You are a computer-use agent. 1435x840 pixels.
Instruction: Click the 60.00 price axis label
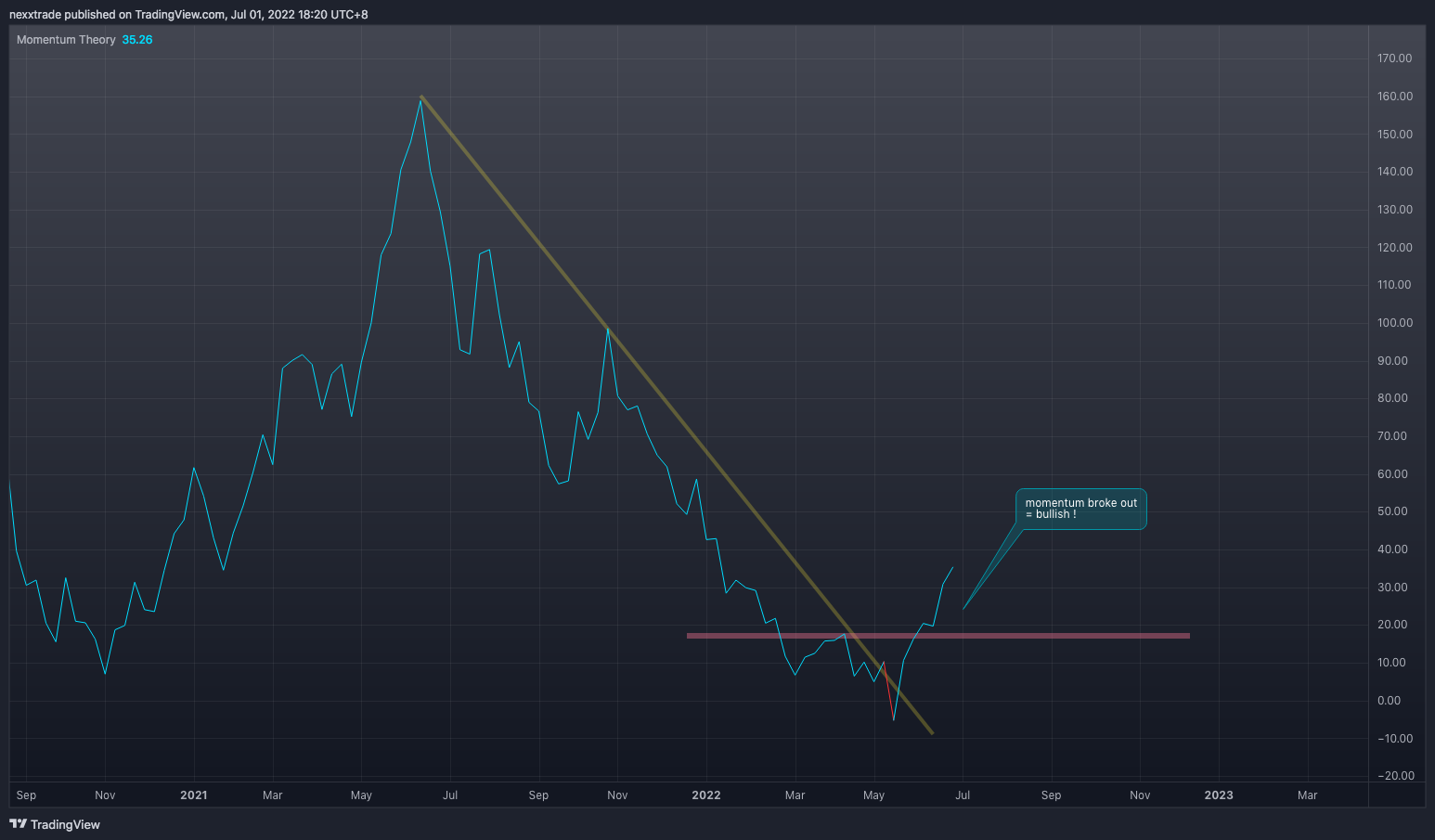[x=1392, y=474]
